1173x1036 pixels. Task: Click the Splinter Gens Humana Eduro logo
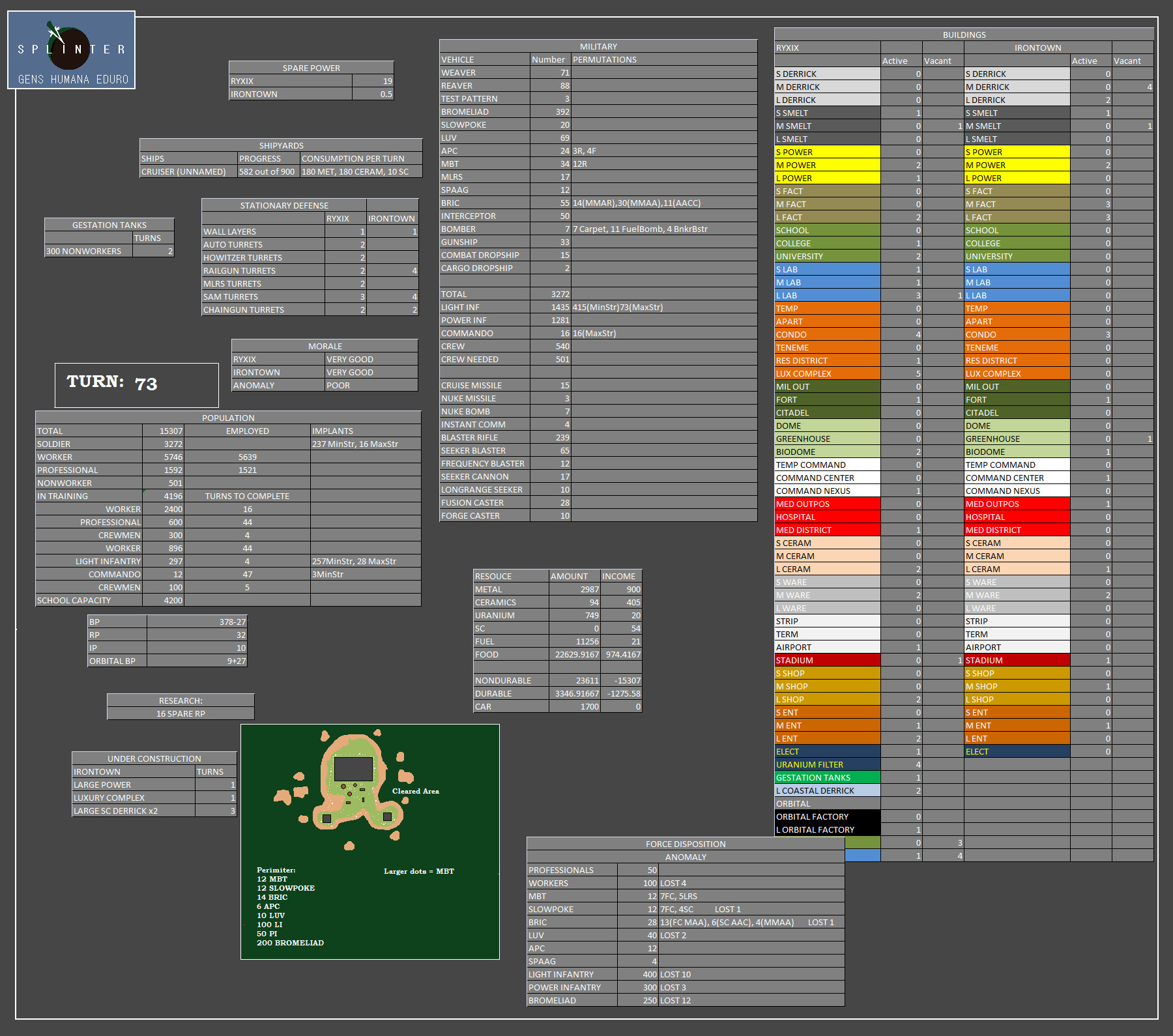[71, 50]
